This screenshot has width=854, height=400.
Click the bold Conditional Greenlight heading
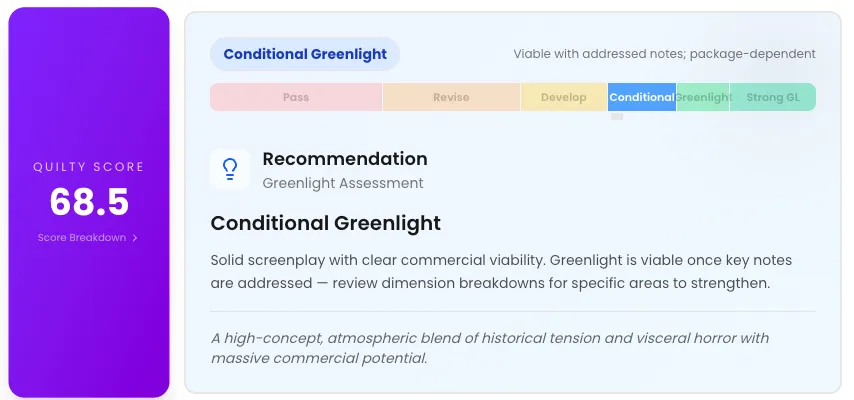coord(325,223)
